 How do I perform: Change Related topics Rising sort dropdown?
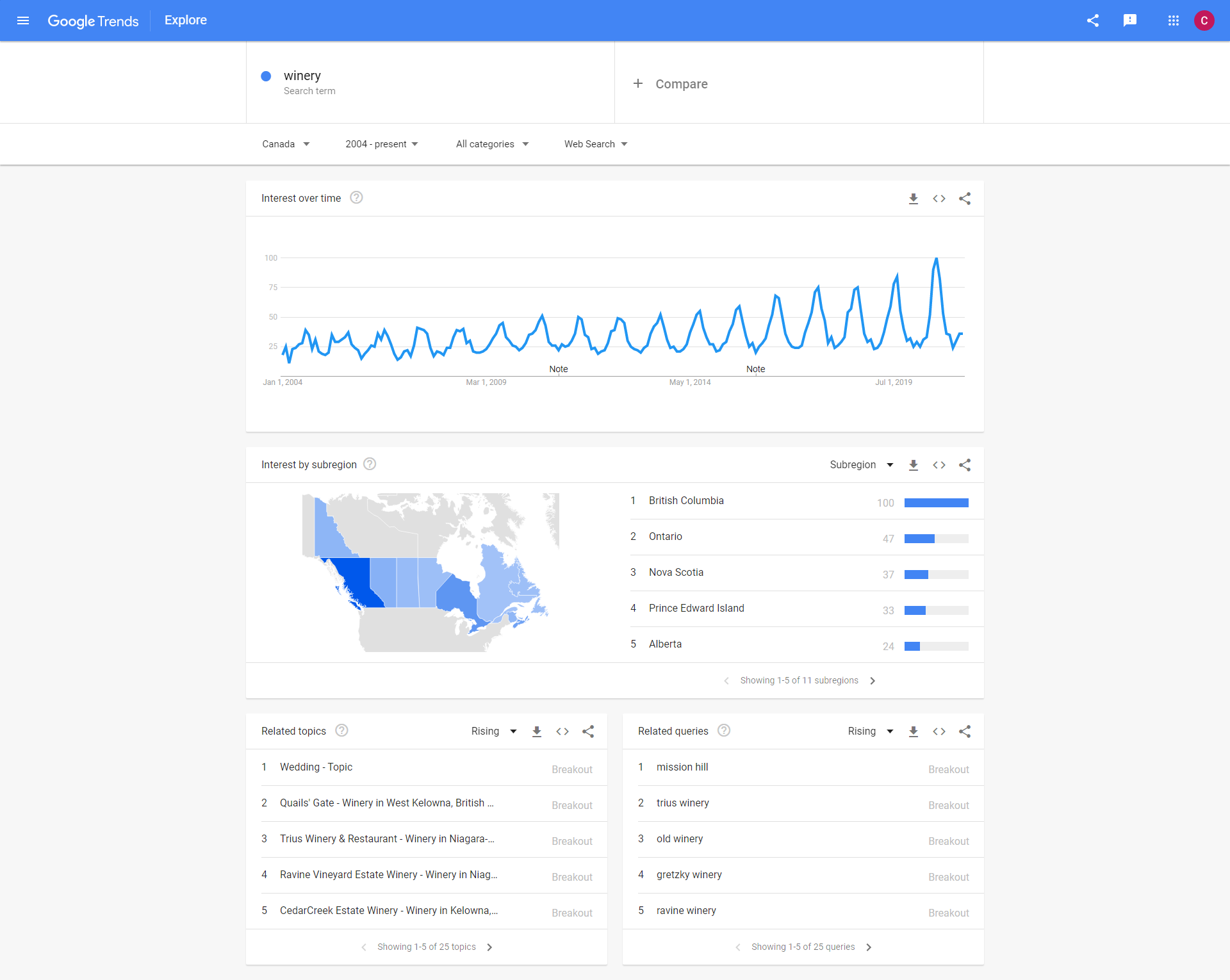[x=493, y=731]
